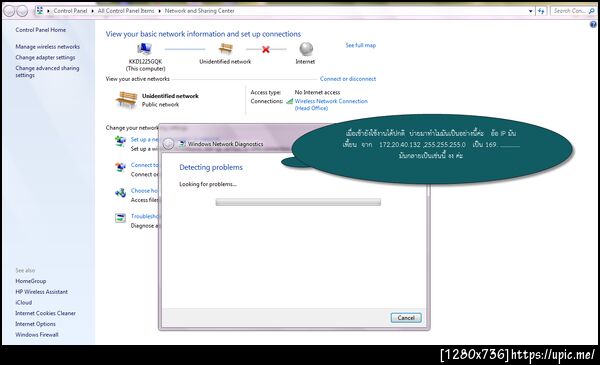Screen dimensions: 600x365
Task: Expand the arrow after Control Panel breadcrumb
Action: (93, 11)
